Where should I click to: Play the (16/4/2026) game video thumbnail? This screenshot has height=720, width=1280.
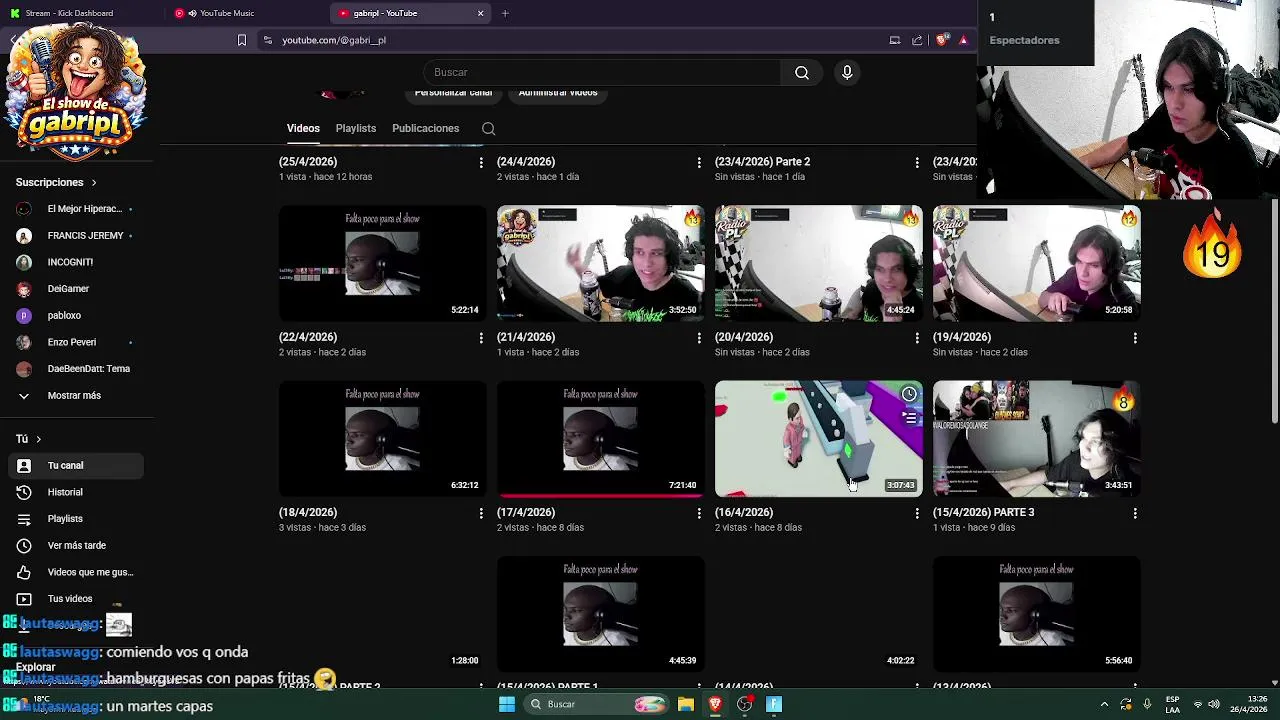click(819, 438)
